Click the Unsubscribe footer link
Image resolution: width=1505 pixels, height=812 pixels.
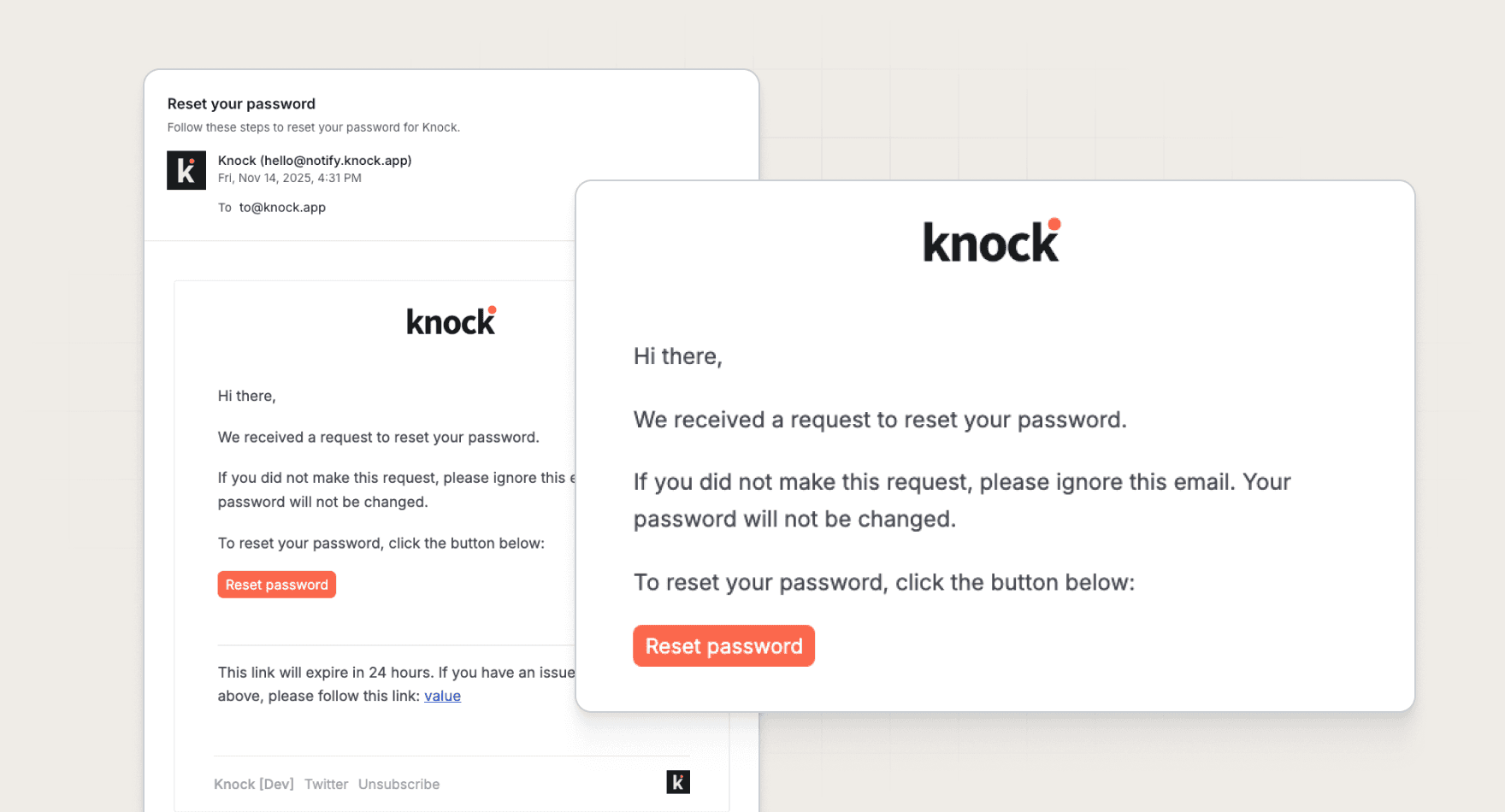click(398, 784)
